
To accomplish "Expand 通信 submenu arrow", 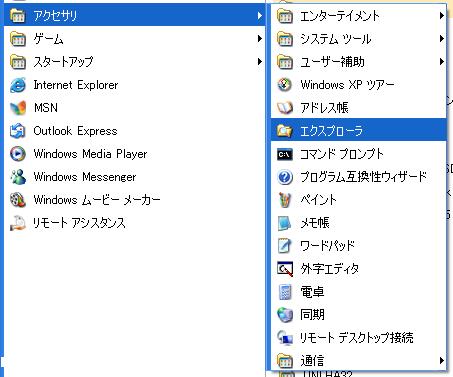I will click(442, 361).
